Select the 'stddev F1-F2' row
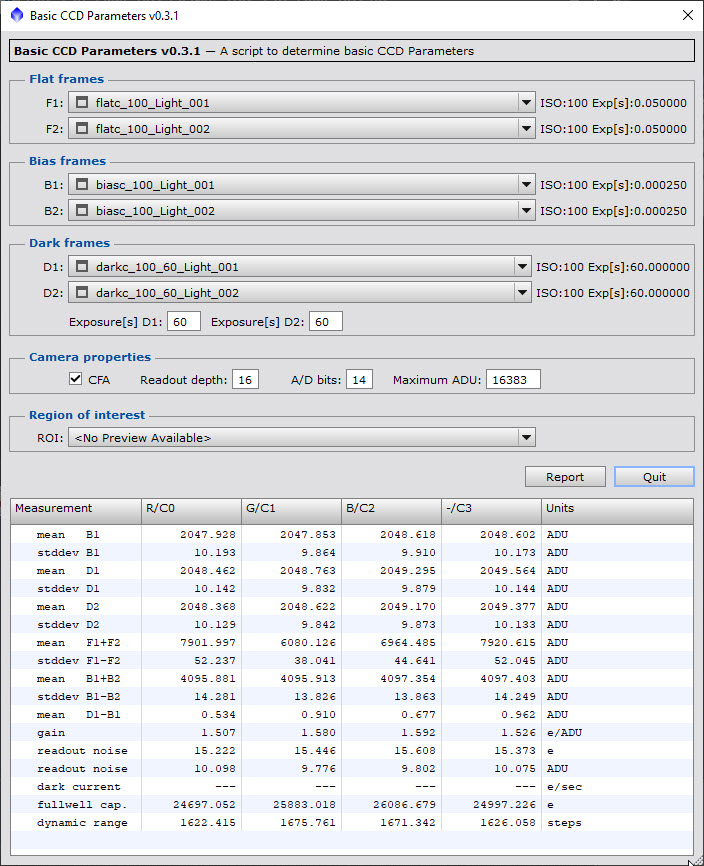704x866 pixels. pos(352,661)
